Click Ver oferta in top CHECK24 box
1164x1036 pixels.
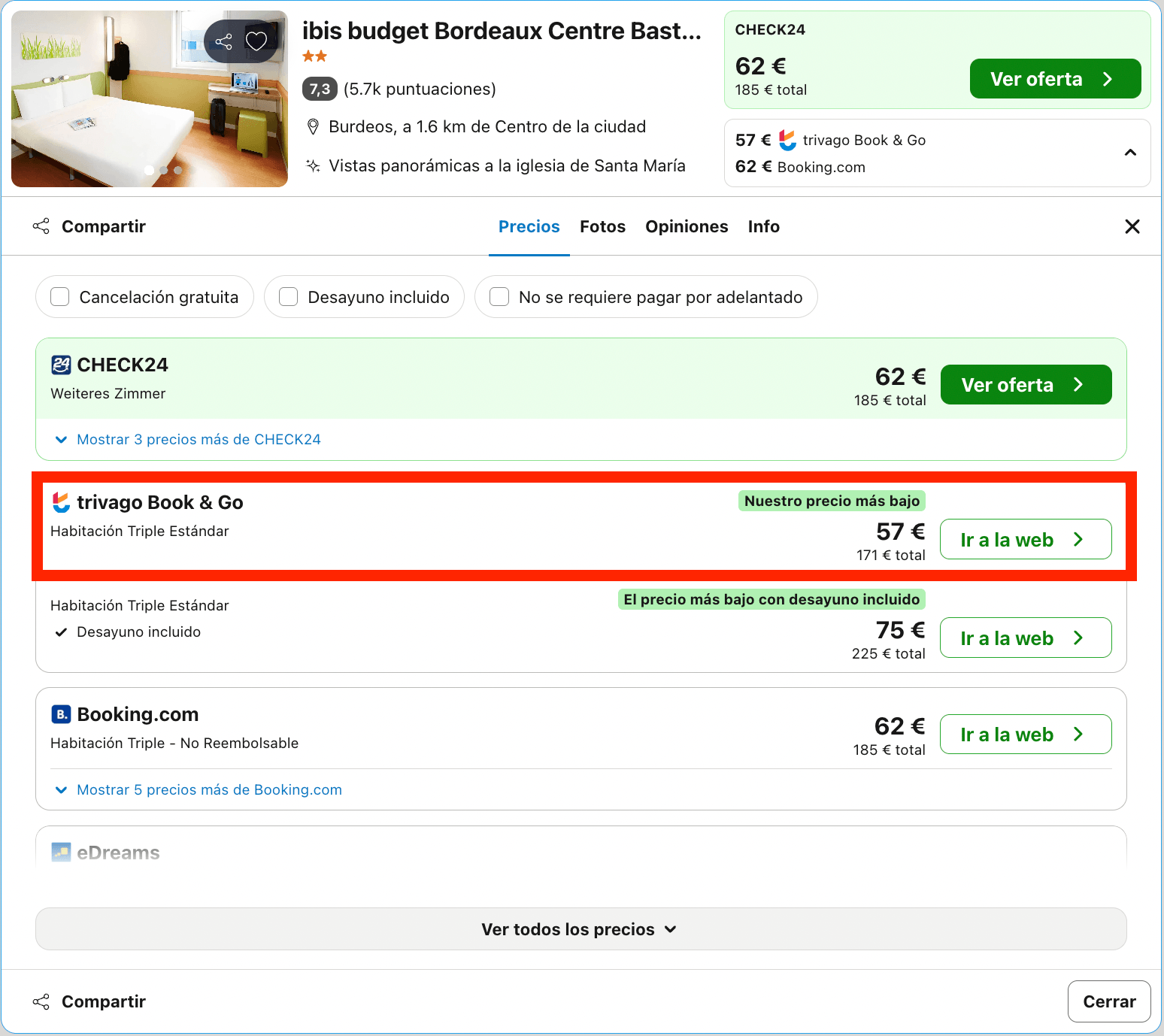coord(1055,79)
